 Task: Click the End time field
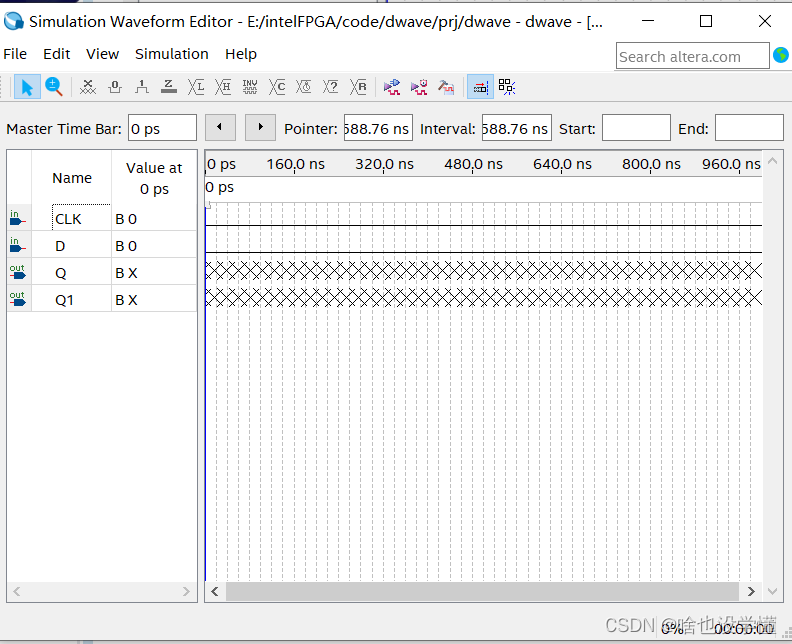coord(749,128)
